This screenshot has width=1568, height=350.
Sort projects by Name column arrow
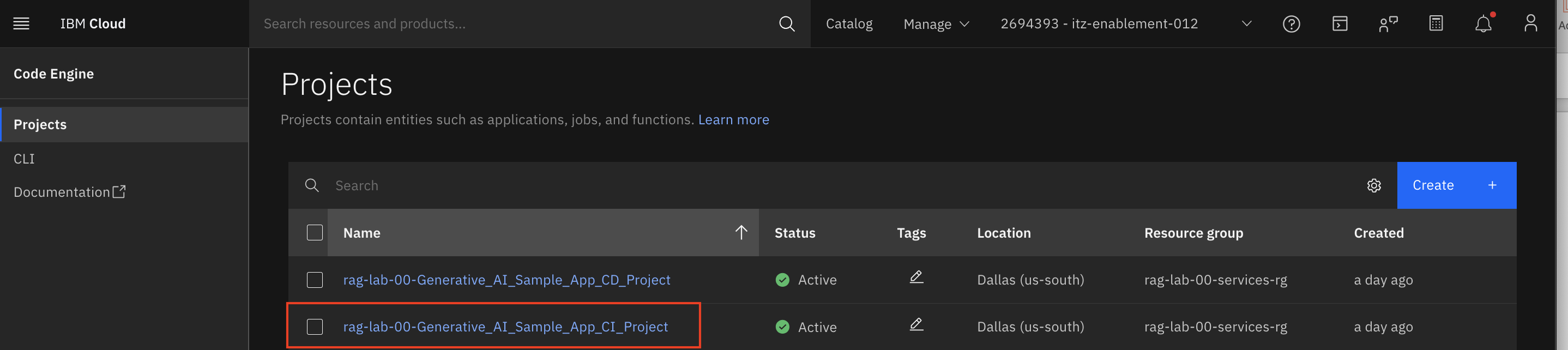click(x=741, y=233)
